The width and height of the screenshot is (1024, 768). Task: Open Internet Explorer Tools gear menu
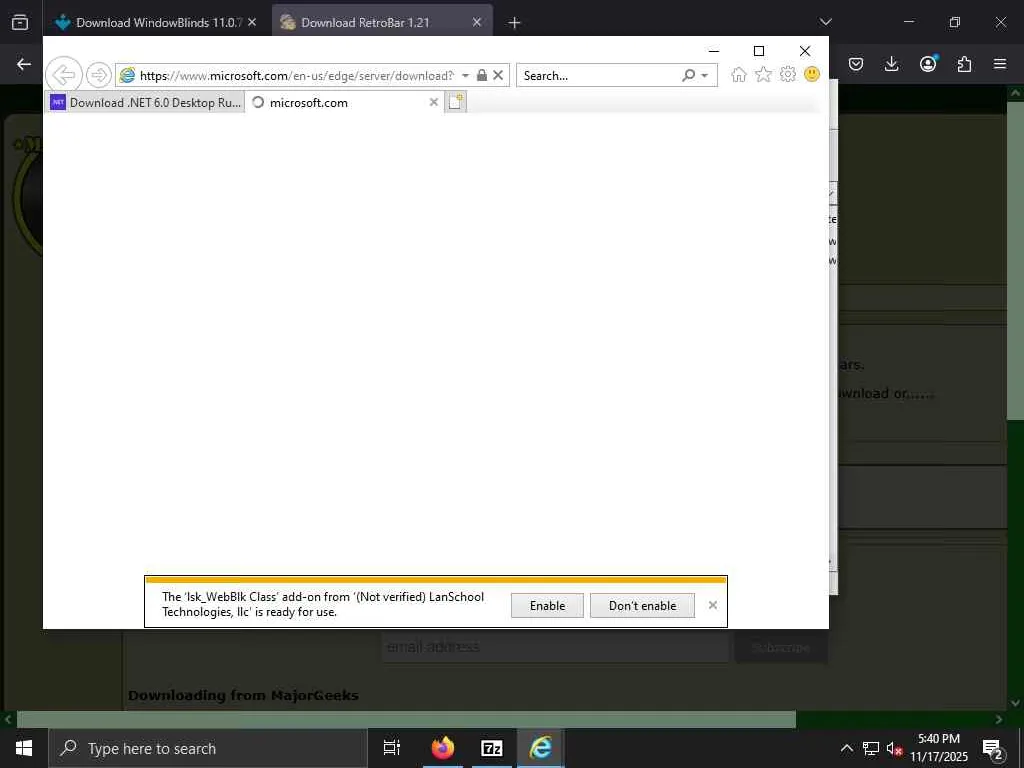pos(788,74)
